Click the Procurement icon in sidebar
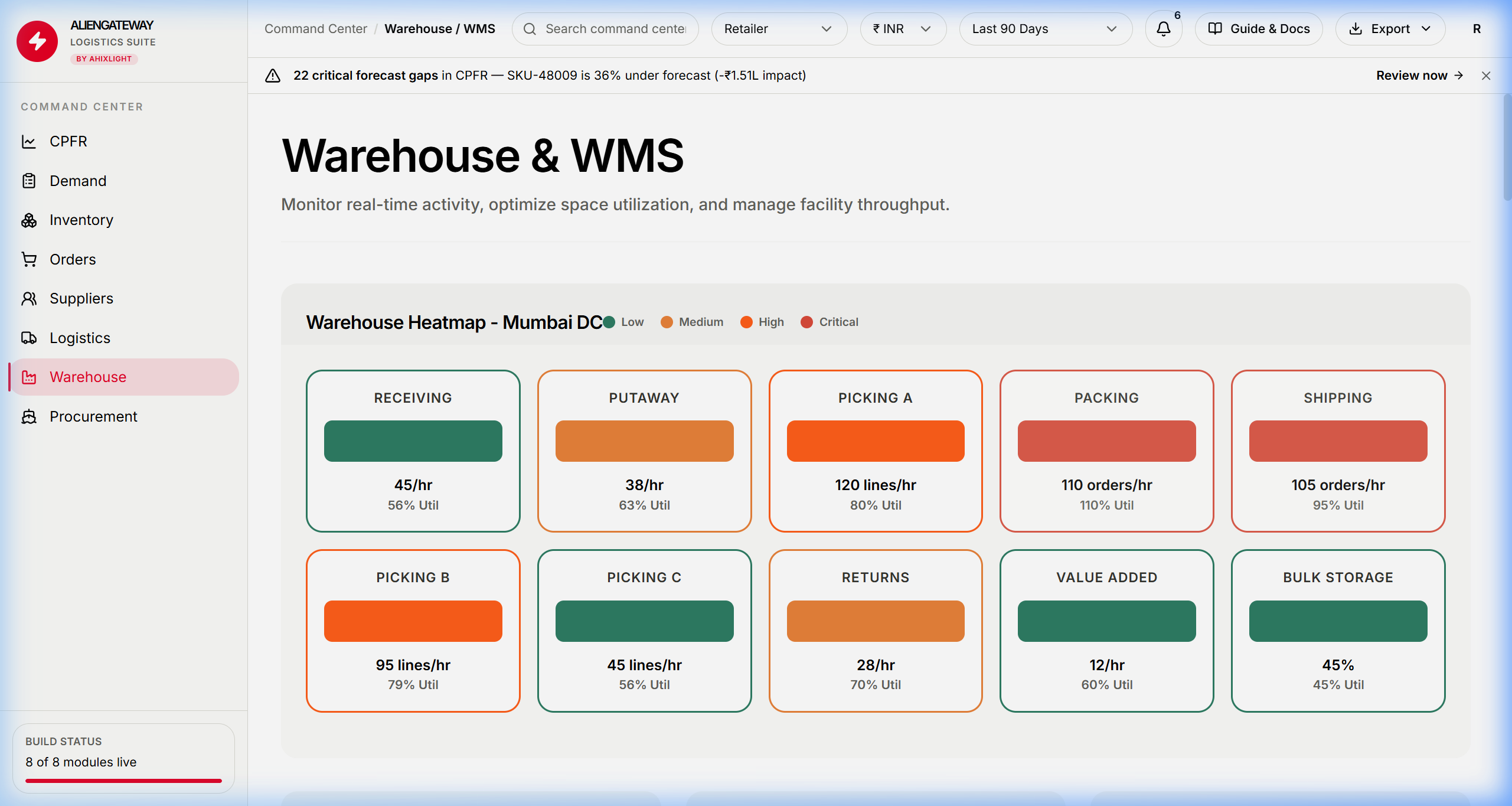The height and width of the screenshot is (806, 1512). [29, 416]
